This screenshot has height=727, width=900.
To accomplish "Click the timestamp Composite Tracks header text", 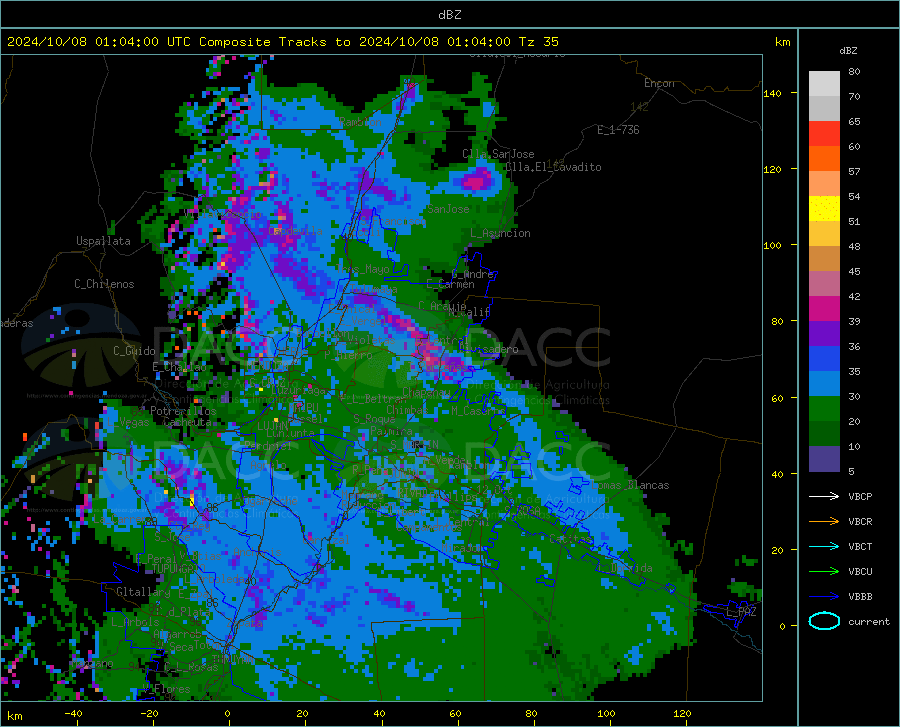I will tap(282, 42).
